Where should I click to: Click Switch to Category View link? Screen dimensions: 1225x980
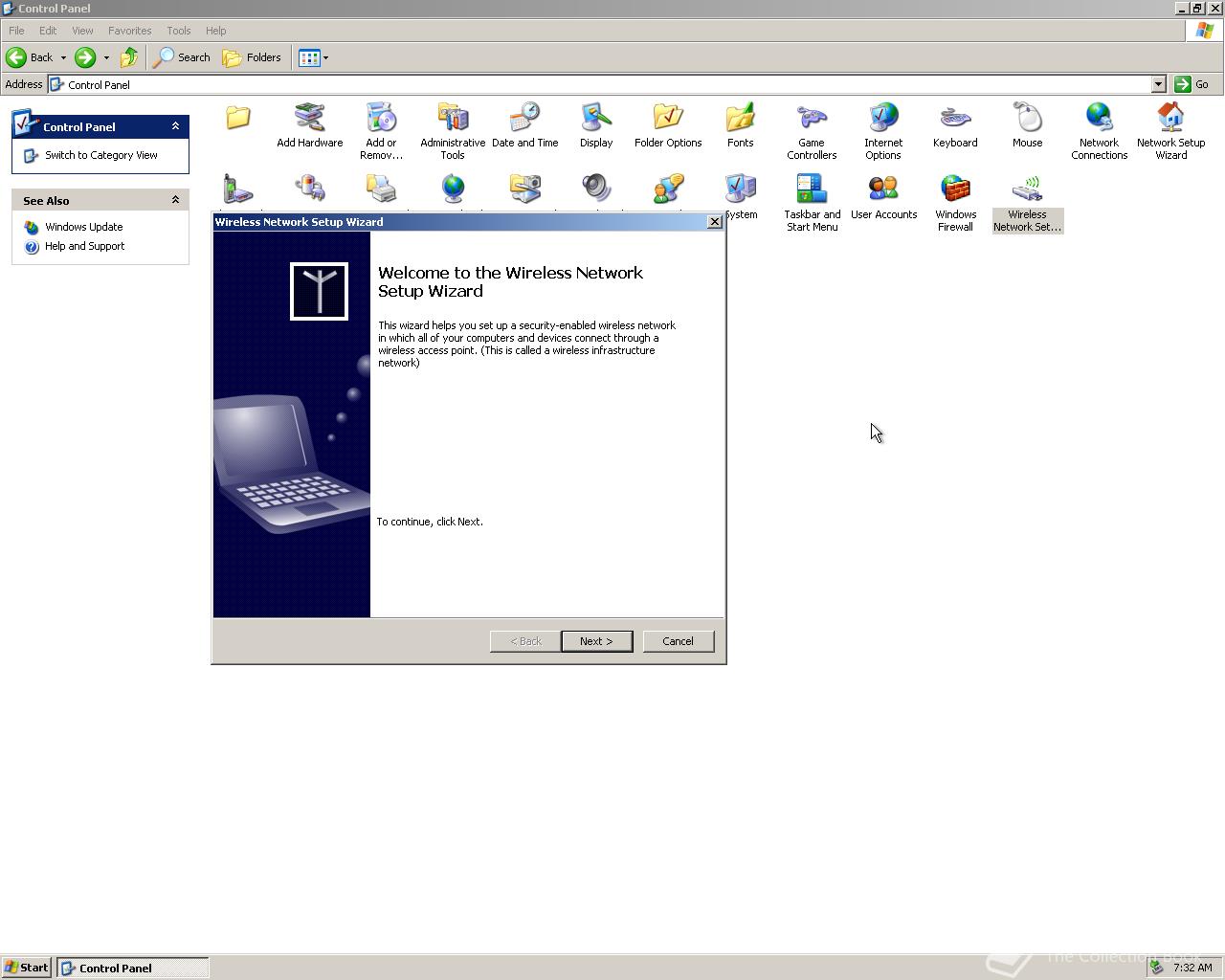click(x=100, y=155)
